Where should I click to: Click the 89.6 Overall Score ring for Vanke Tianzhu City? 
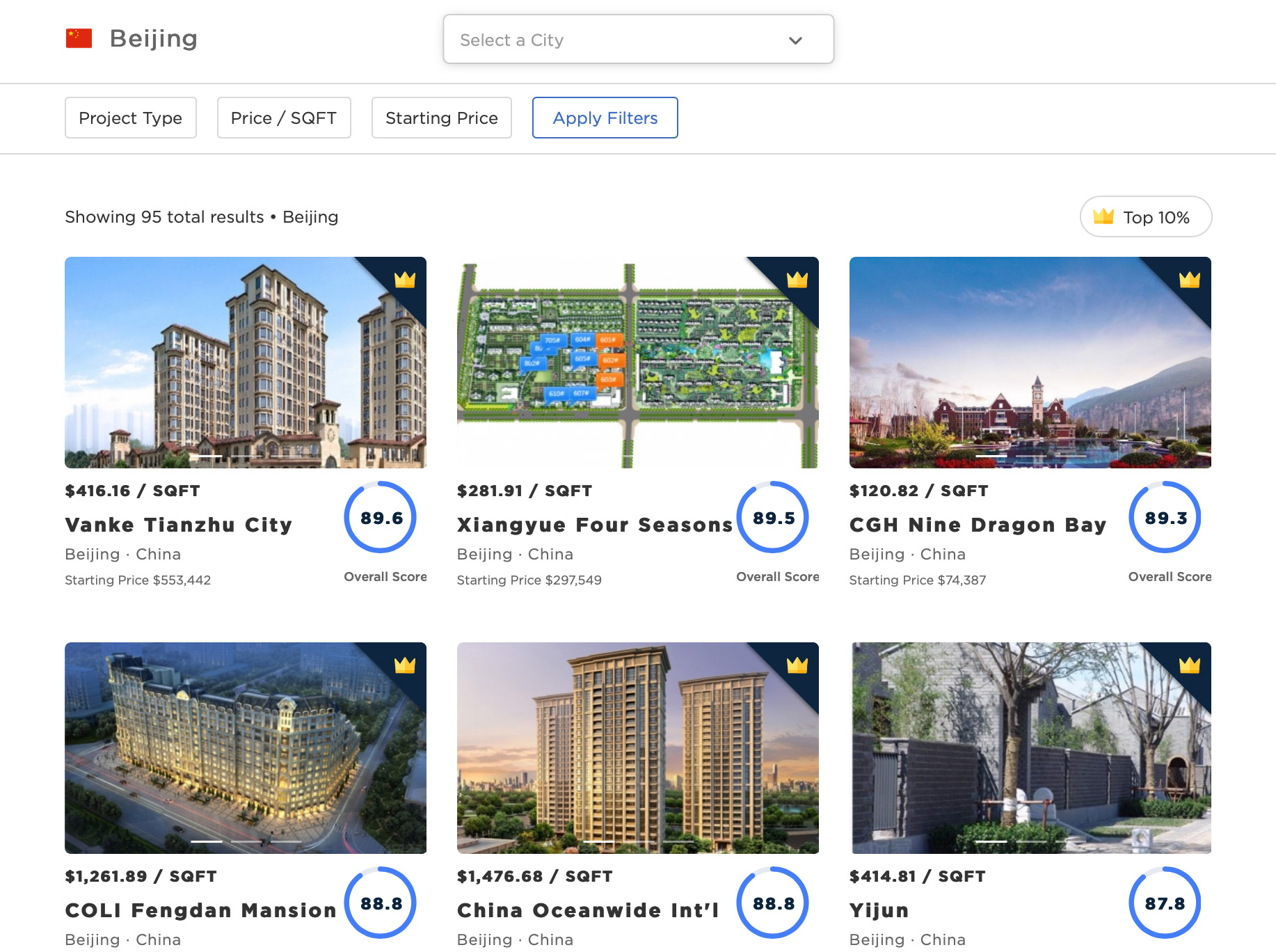coord(380,518)
